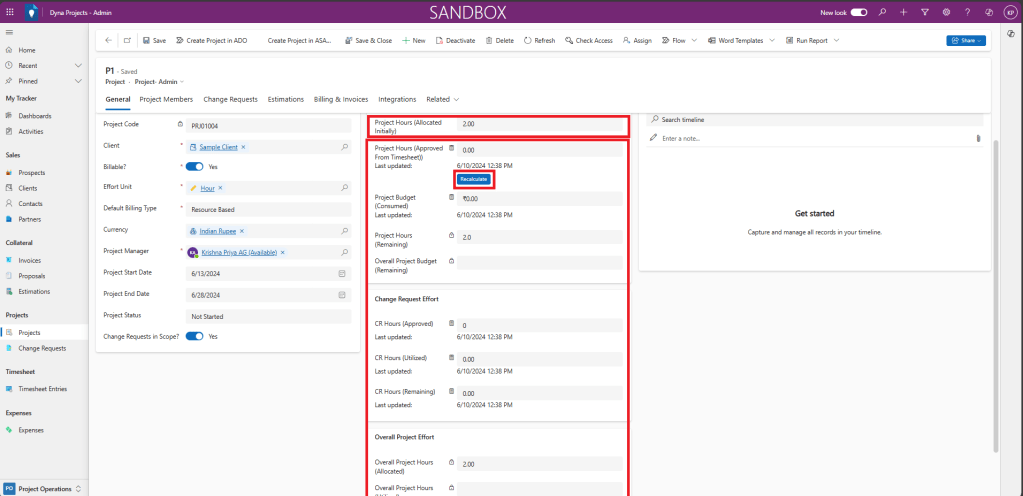The width and height of the screenshot is (1023, 496).
Task: Open calendar picker for Project Start Date
Action: [x=342, y=273]
